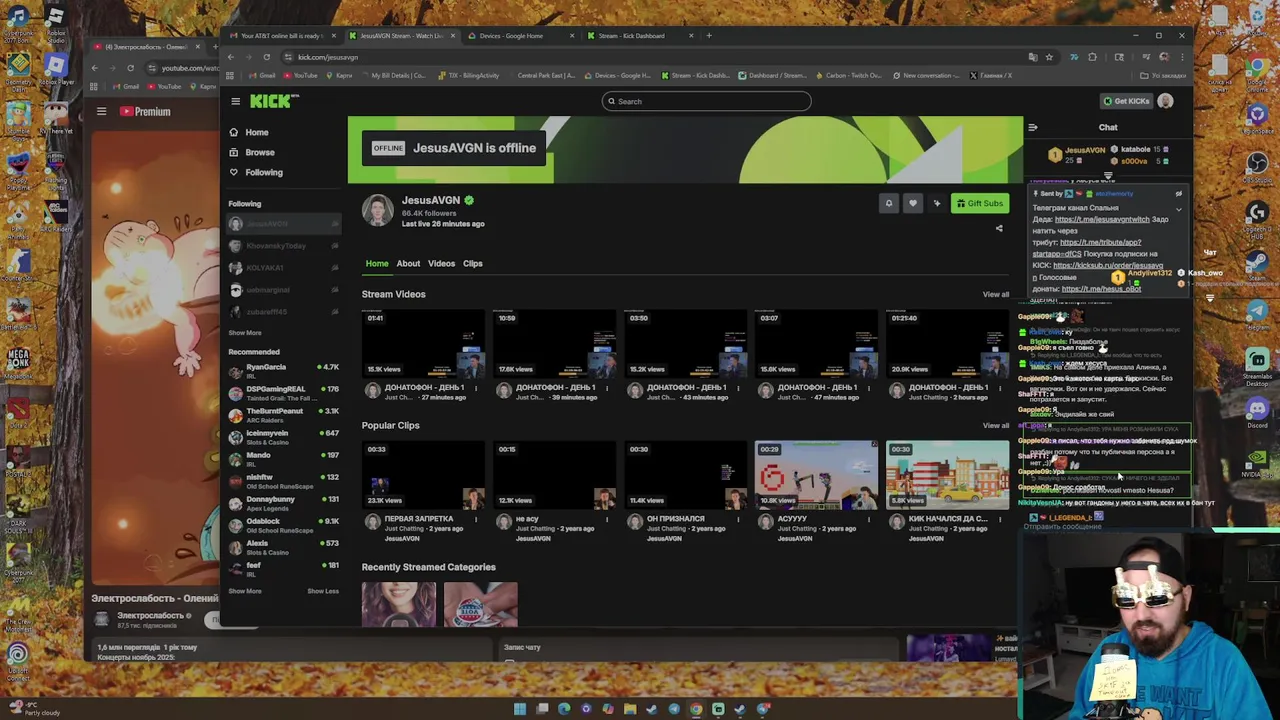Click the Gift Subs button
This screenshot has width=1280, height=720.
click(x=979, y=203)
